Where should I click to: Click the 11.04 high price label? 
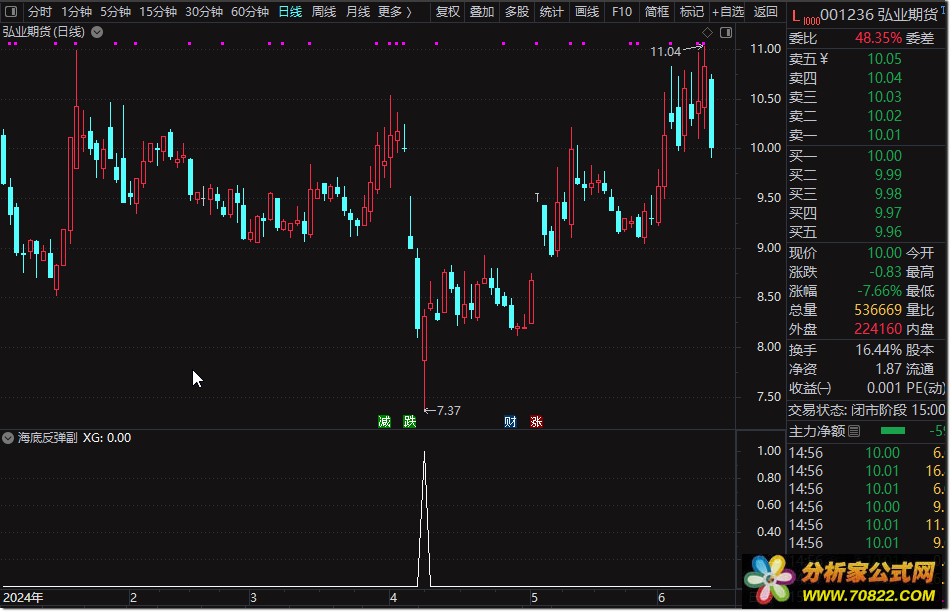(665, 52)
